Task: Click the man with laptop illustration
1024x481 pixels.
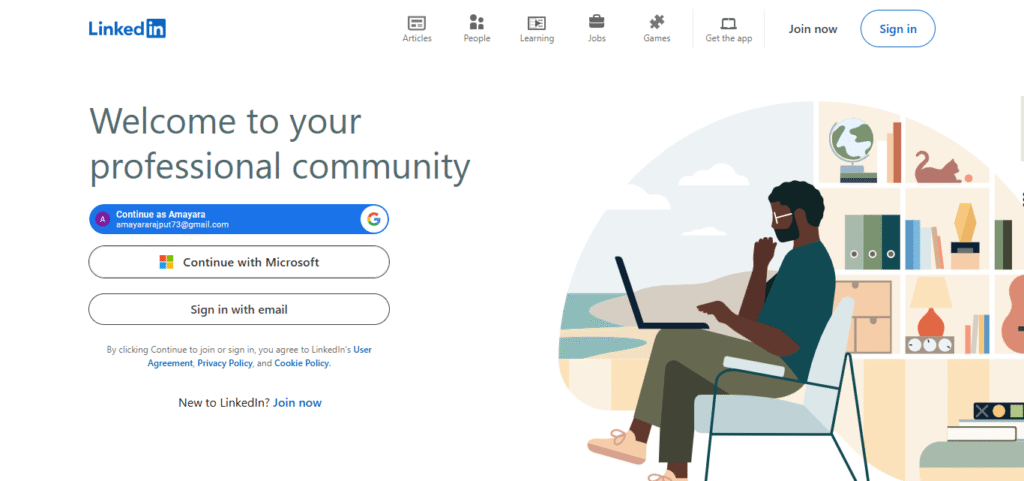Action: click(792, 291)
